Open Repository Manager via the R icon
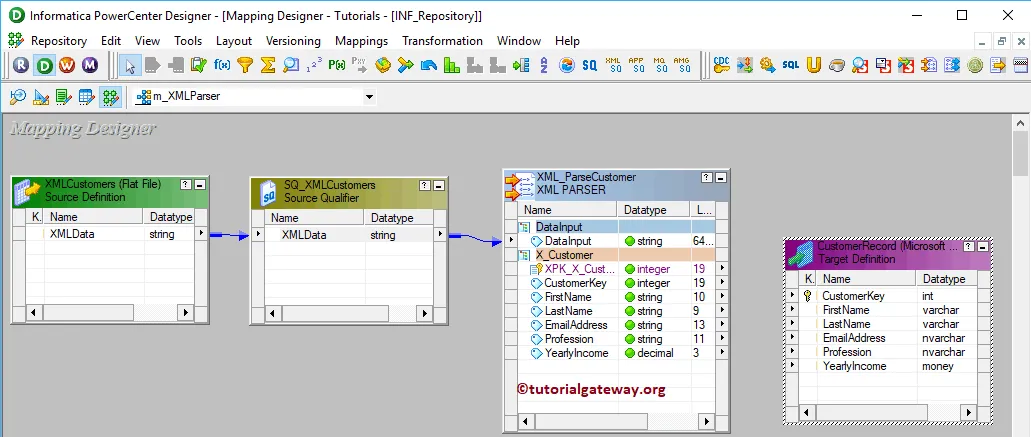The height and width of the screenshot is (437, 1031). [21, 65]
